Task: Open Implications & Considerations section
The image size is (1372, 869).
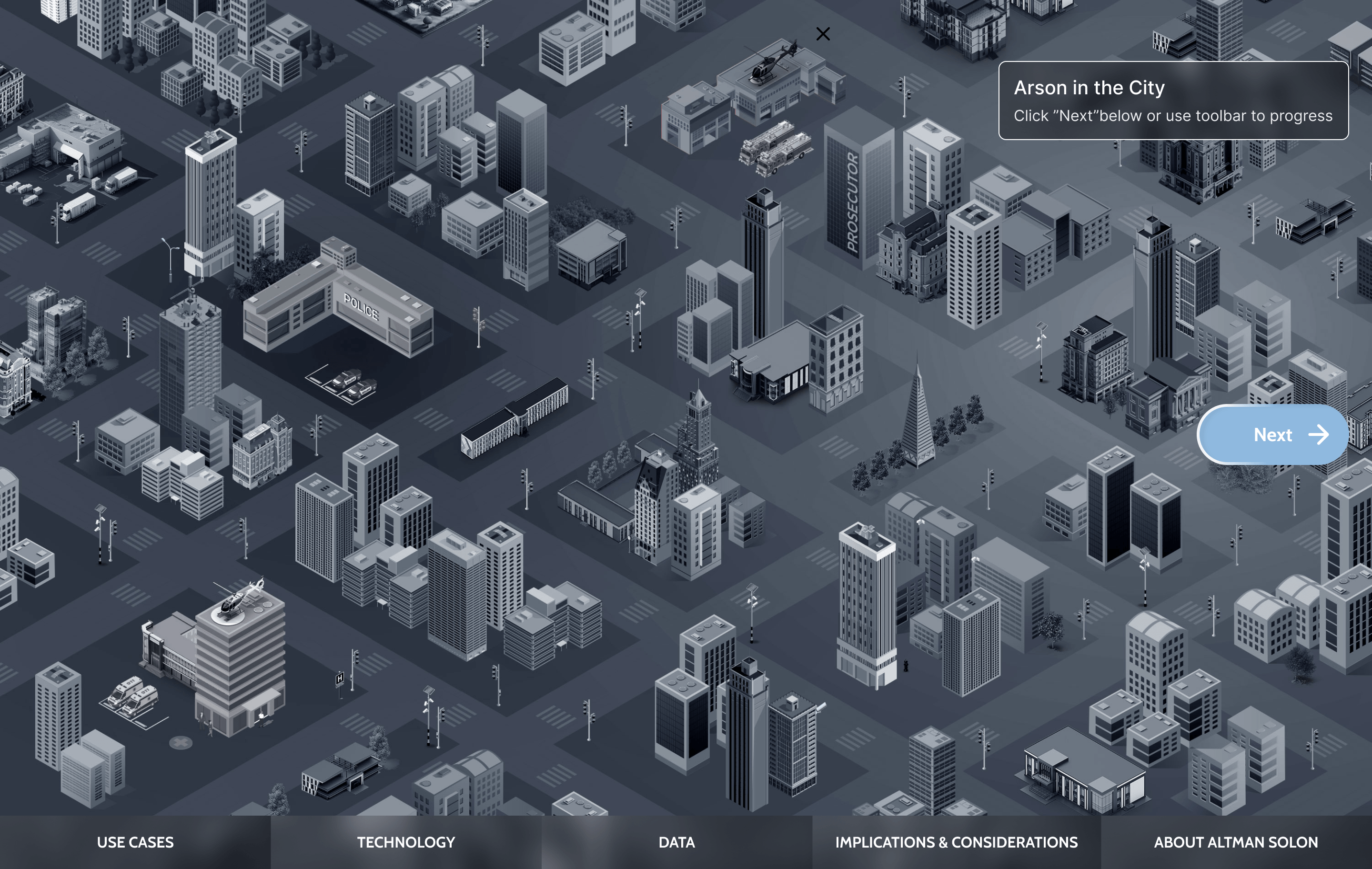Action: pos(956,842)
